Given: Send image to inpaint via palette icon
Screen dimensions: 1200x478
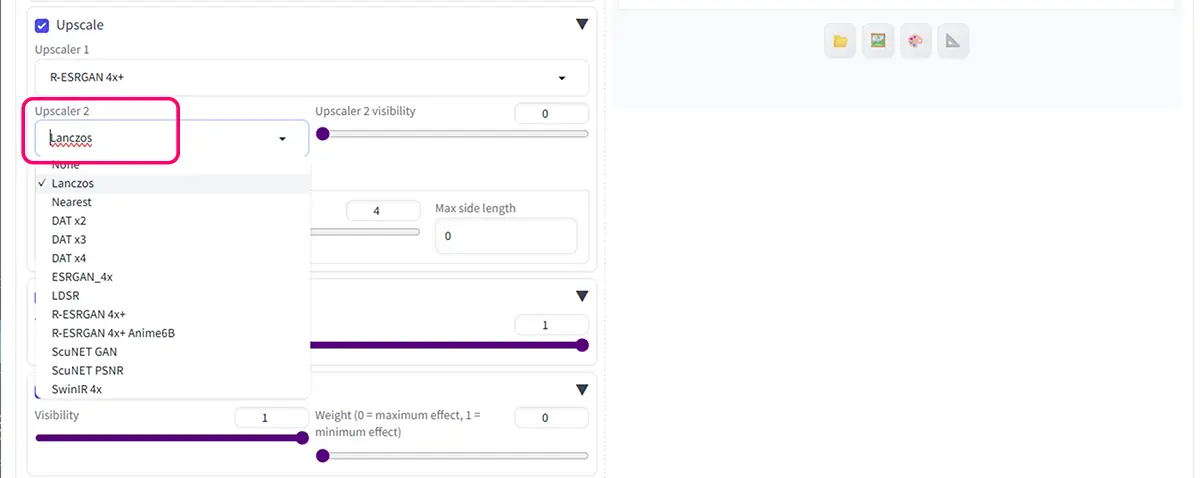Looking at the screenshot, I should click(915, 41).
